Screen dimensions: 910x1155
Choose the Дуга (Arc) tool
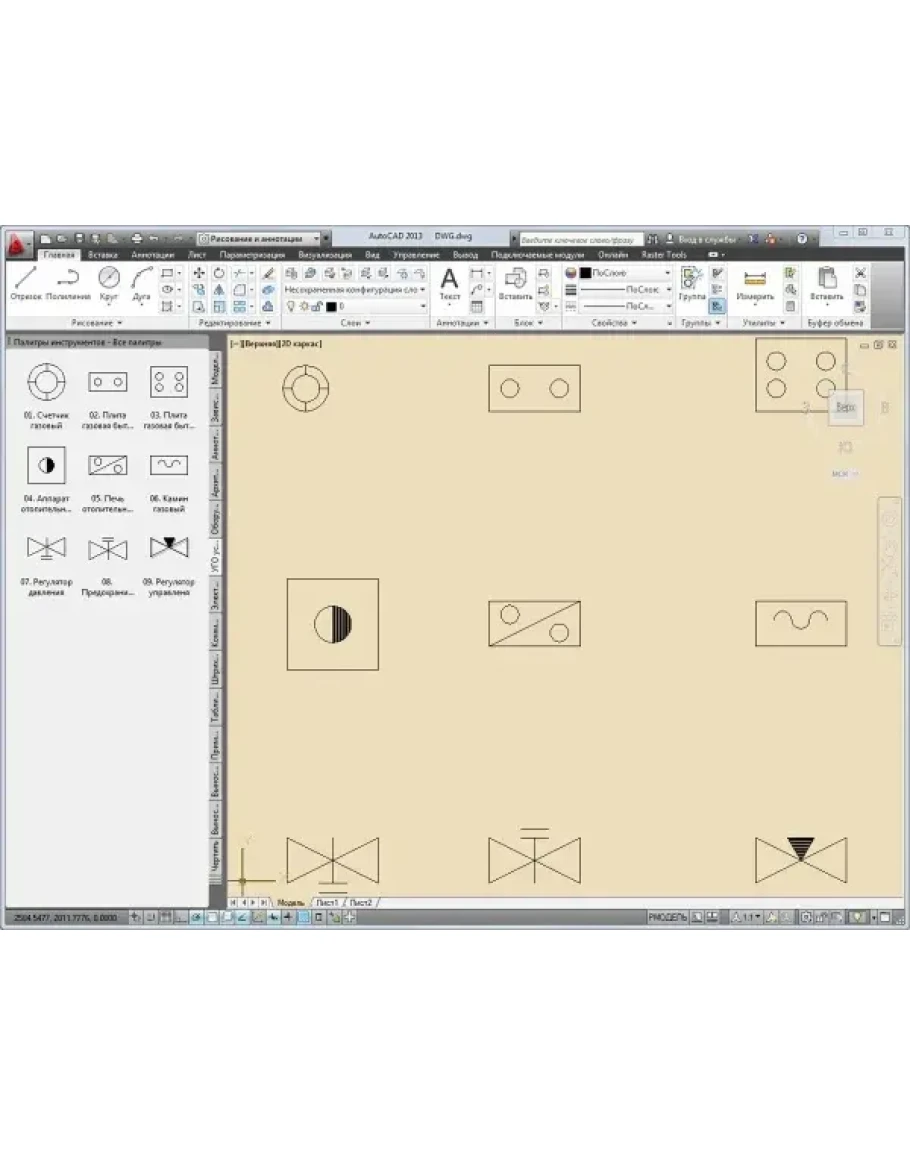point(142,281)
